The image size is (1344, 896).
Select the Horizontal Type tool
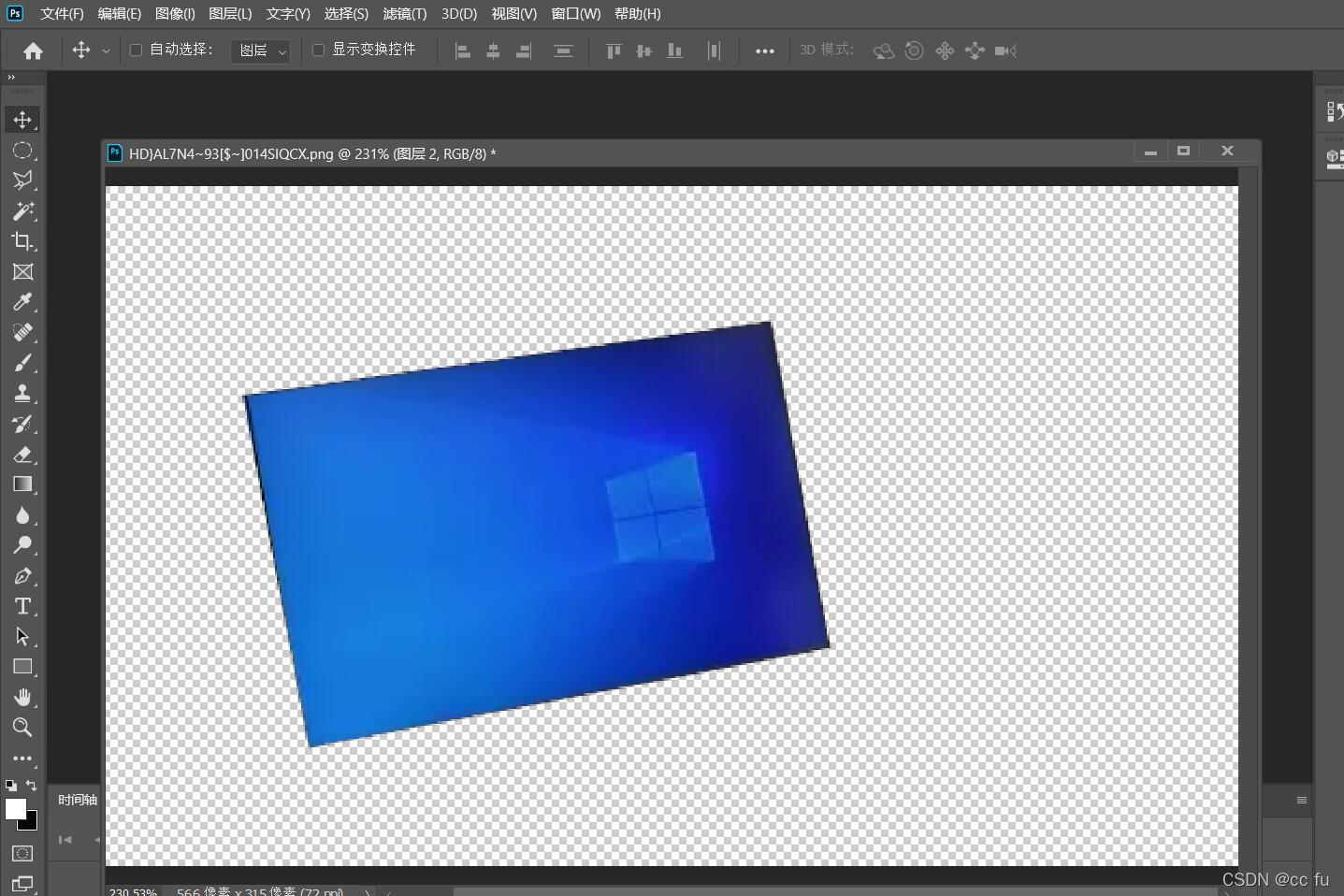click(x=22, y=606)
